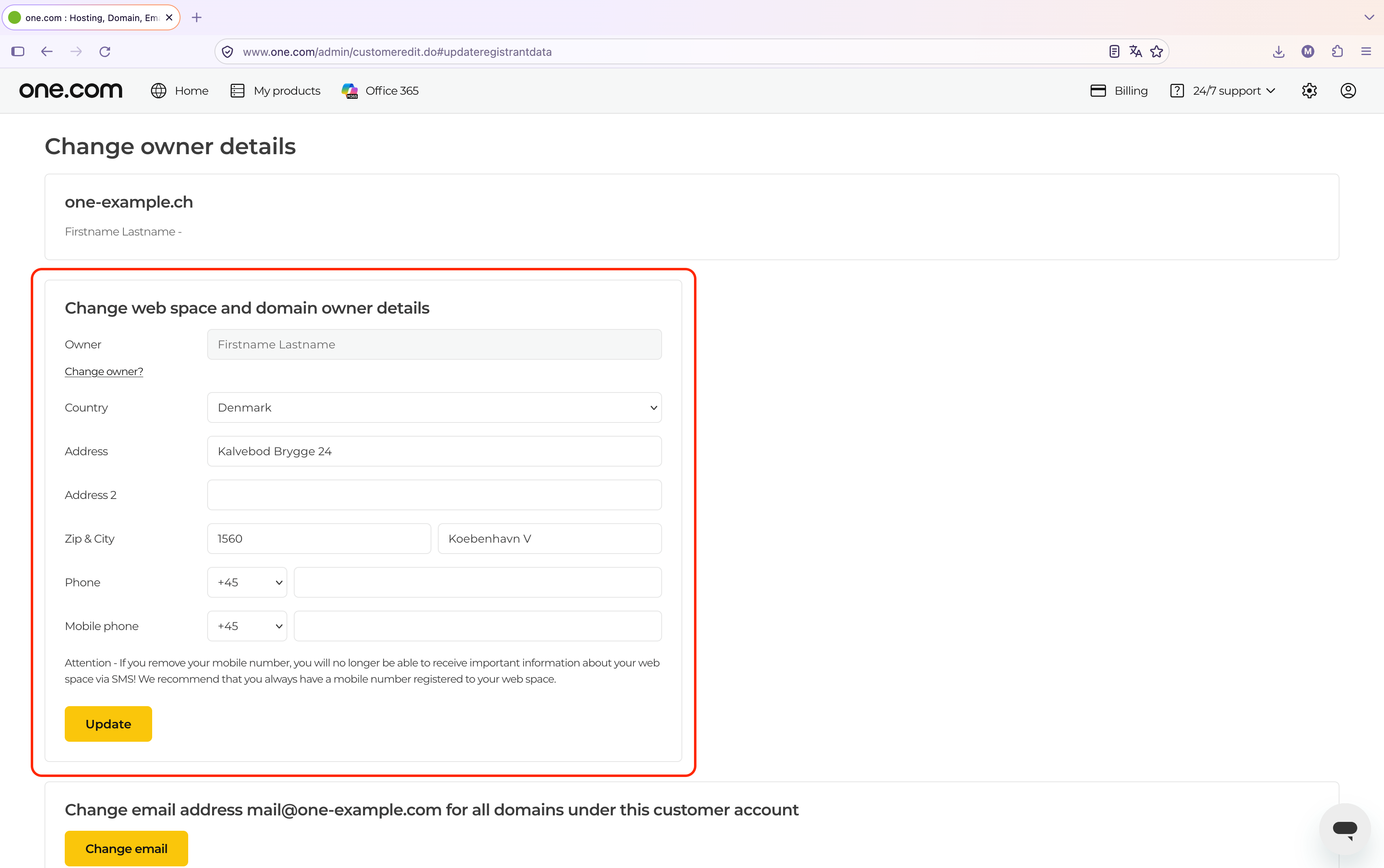Viewport: 1384px width, 868px height.
Task: Go back with the browser back arrow
Action: tap(47, 52)
